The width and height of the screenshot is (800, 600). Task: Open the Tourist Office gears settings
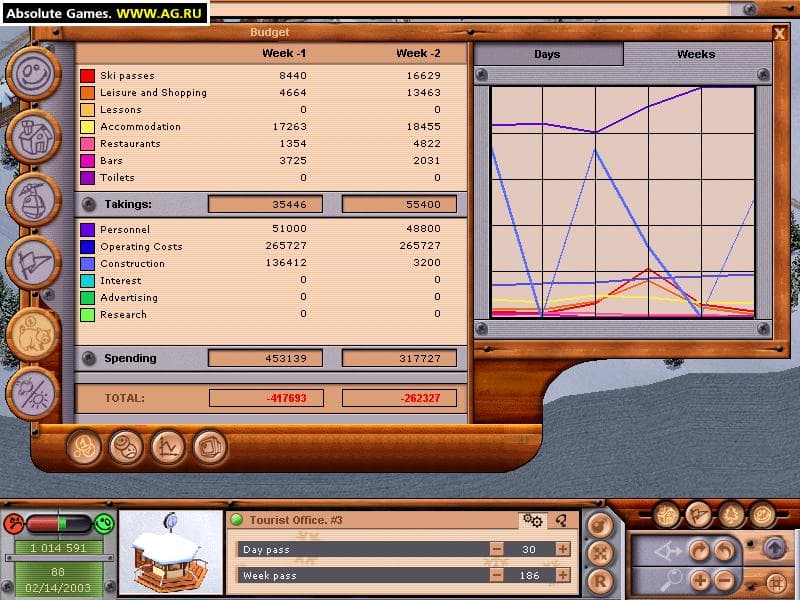tap(532, 520)
